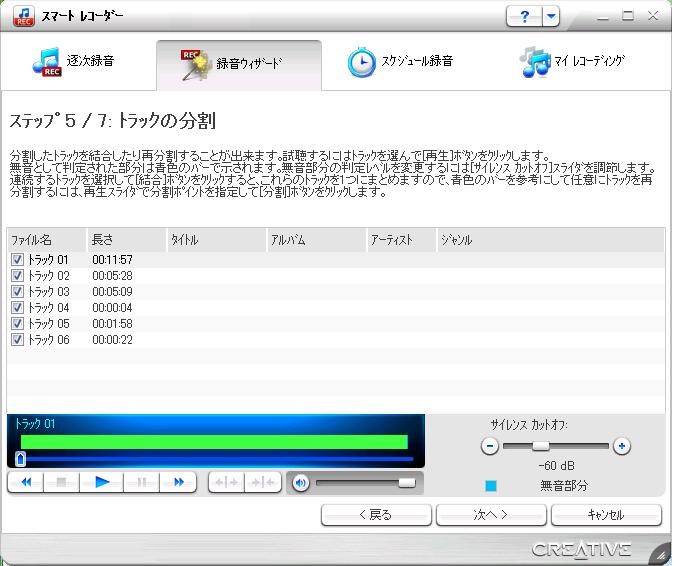Viewport: 683px width, 566px height.
Task: Click the キャンセル button
Action: (x=606, y=515)
